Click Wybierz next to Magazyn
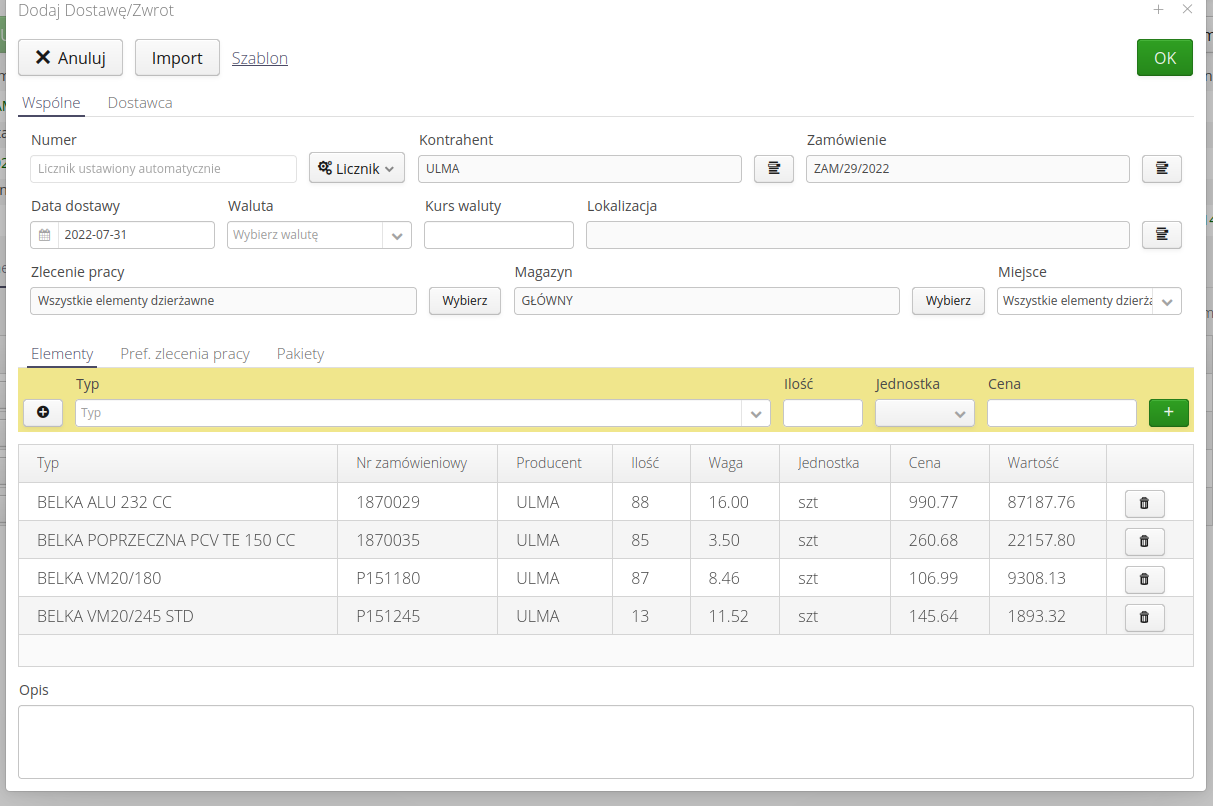Viewport: 1213px width, 806px height. tap(947, 300)
